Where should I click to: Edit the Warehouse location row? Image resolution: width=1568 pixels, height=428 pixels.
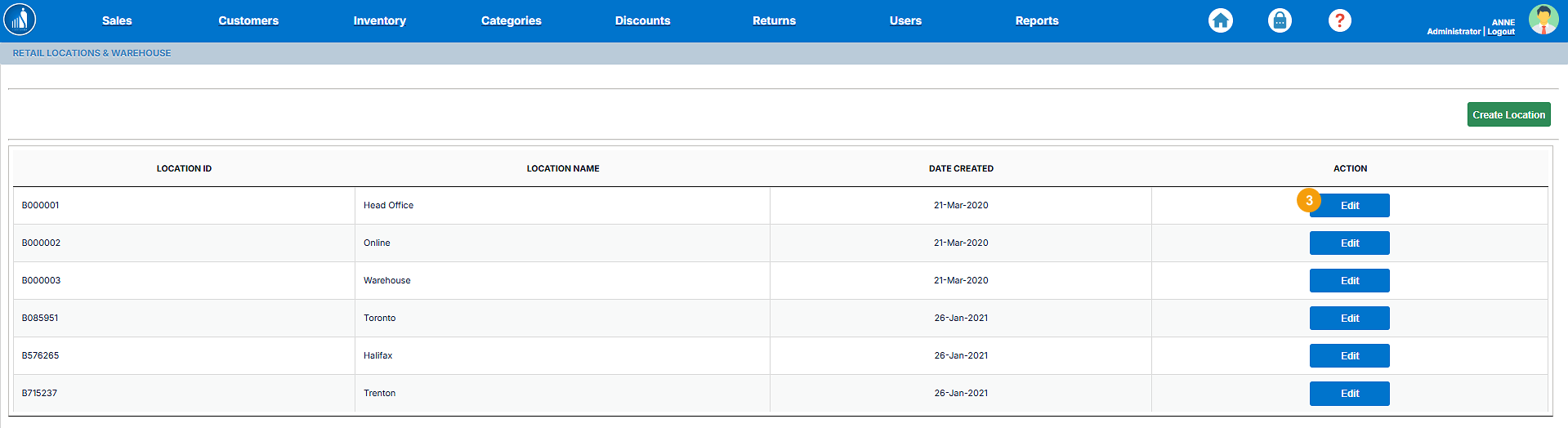click(x=1349, y=281)
